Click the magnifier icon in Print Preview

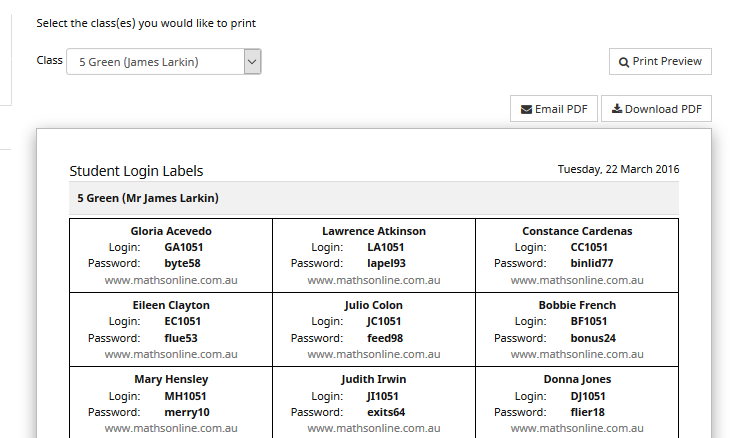(623, 62)
